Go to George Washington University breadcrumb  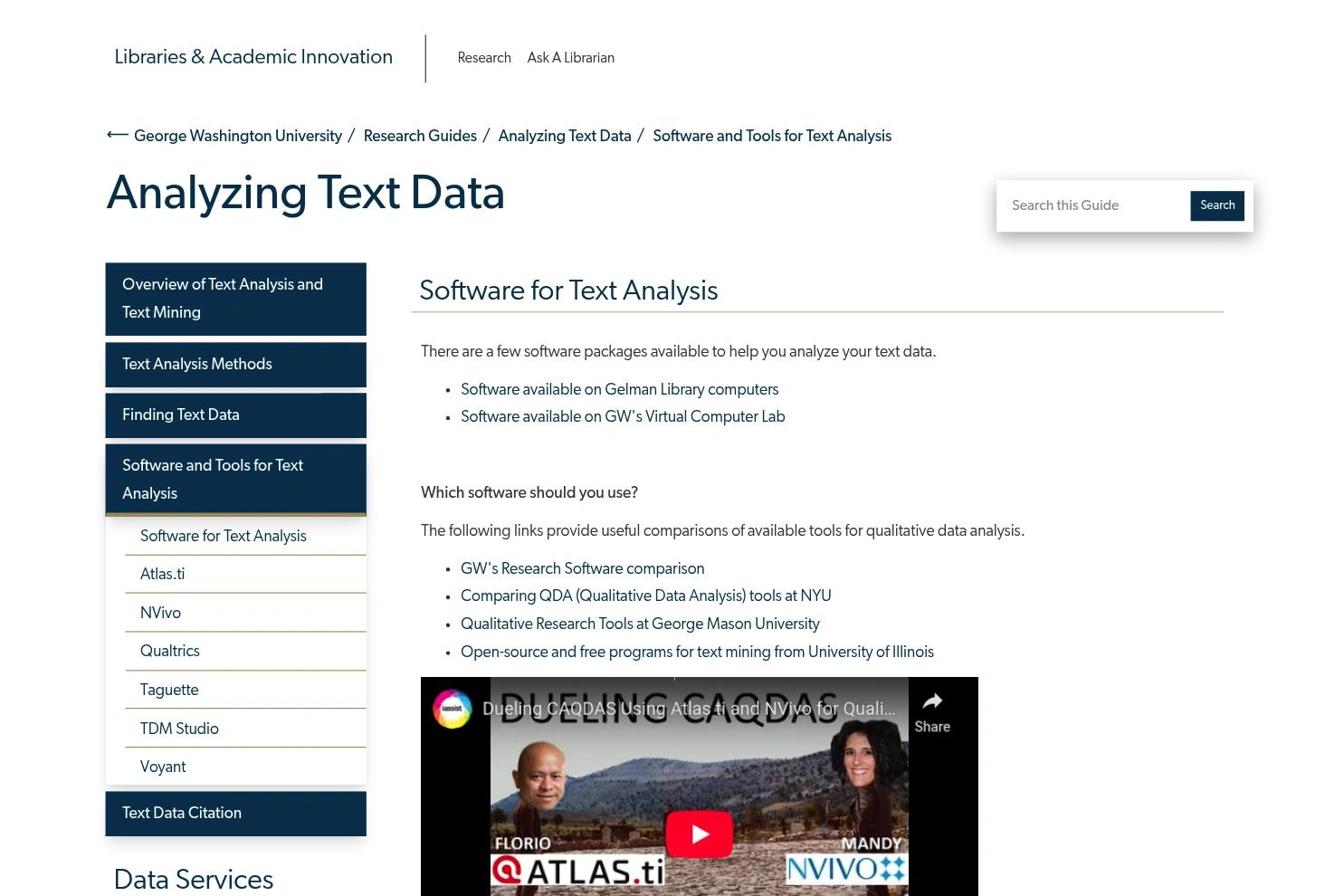(238, 136)
